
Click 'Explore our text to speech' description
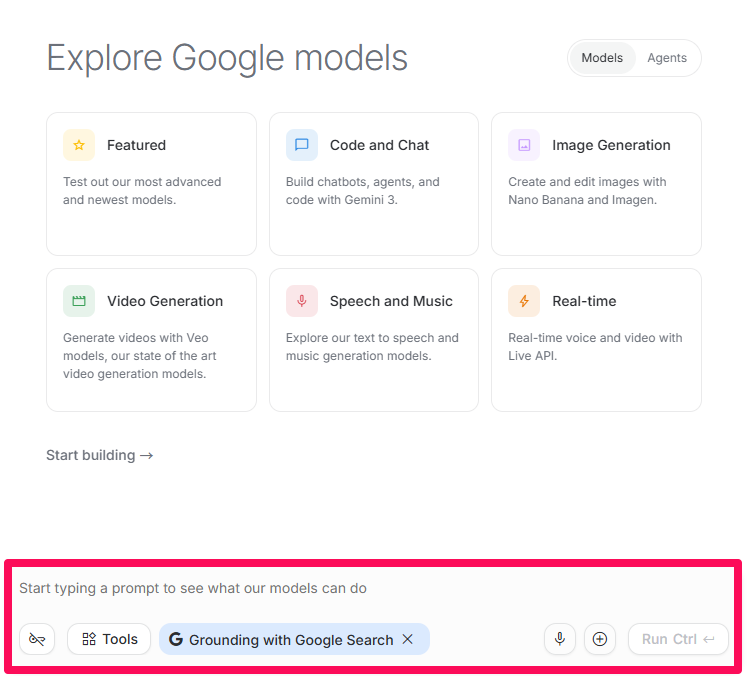coord(372,347)
